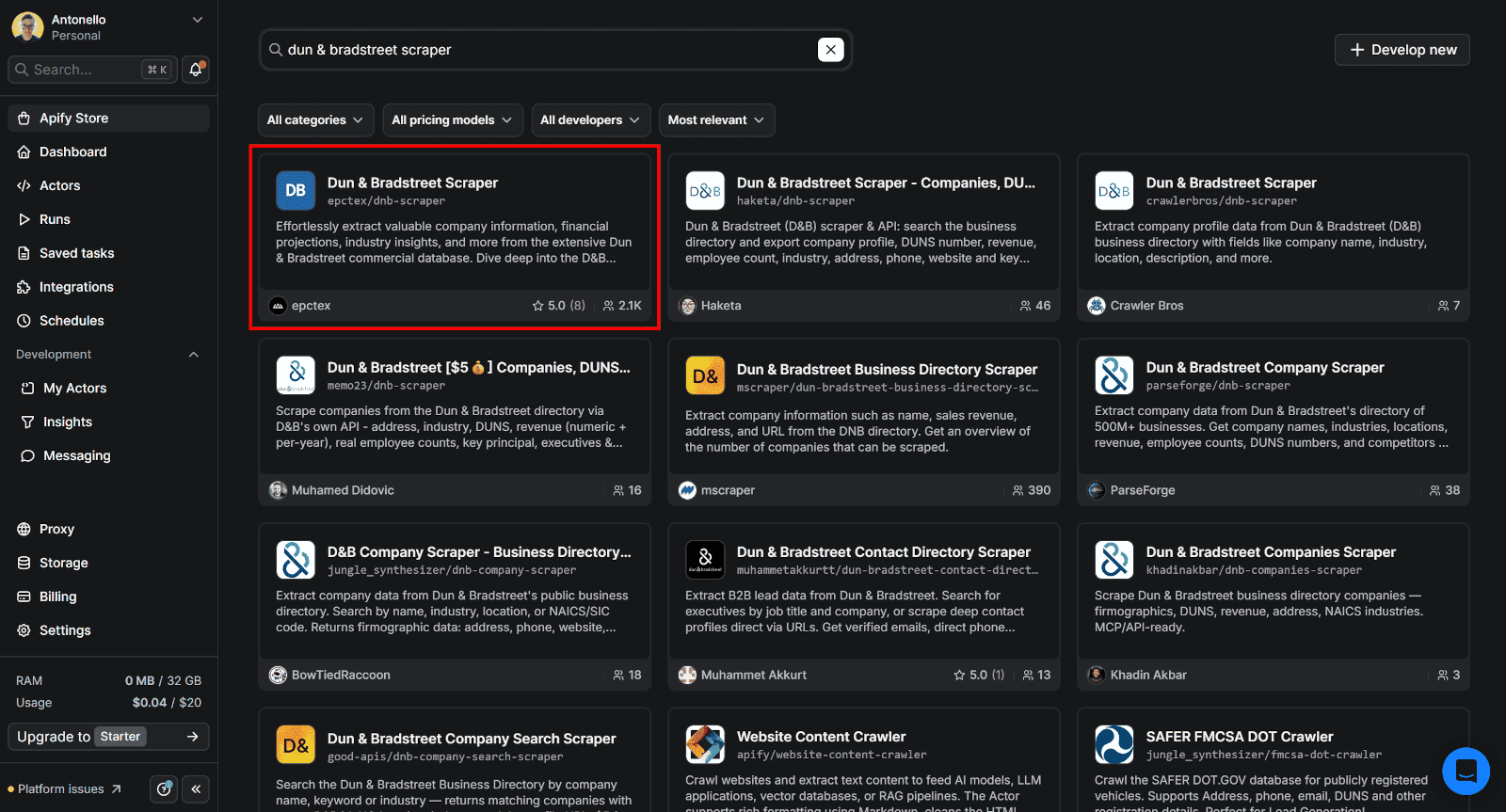
Task: Open Integrations in sidebar
Action: 109,287
